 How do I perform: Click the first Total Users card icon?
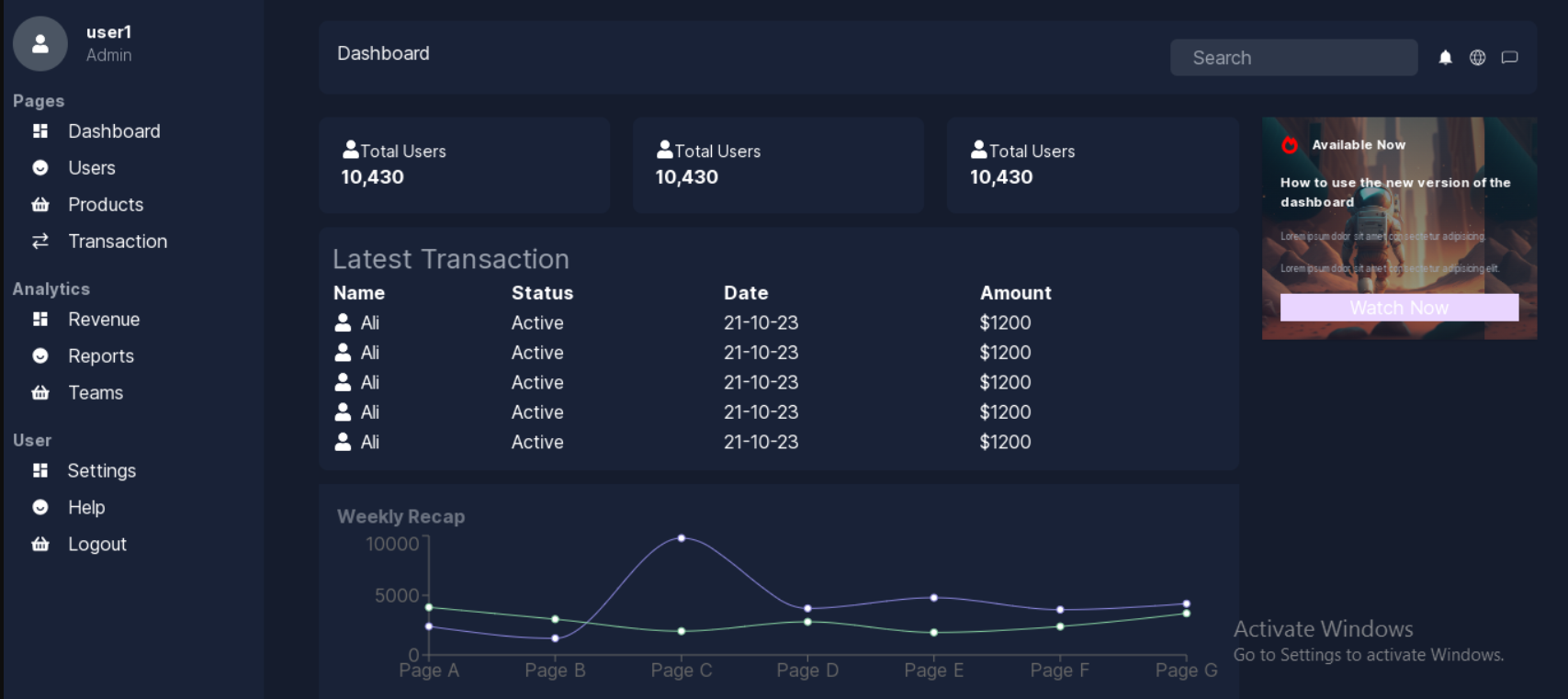(350, 150)
